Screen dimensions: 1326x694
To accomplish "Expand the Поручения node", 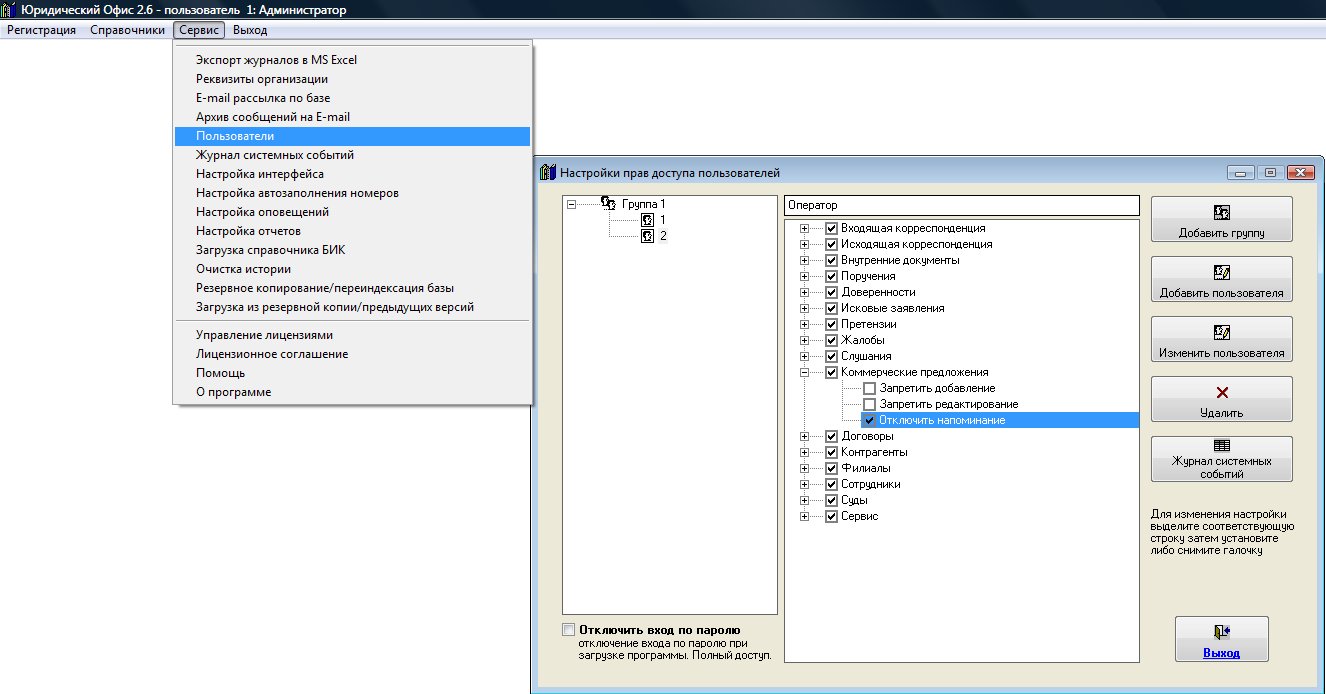I will point(804,276).
